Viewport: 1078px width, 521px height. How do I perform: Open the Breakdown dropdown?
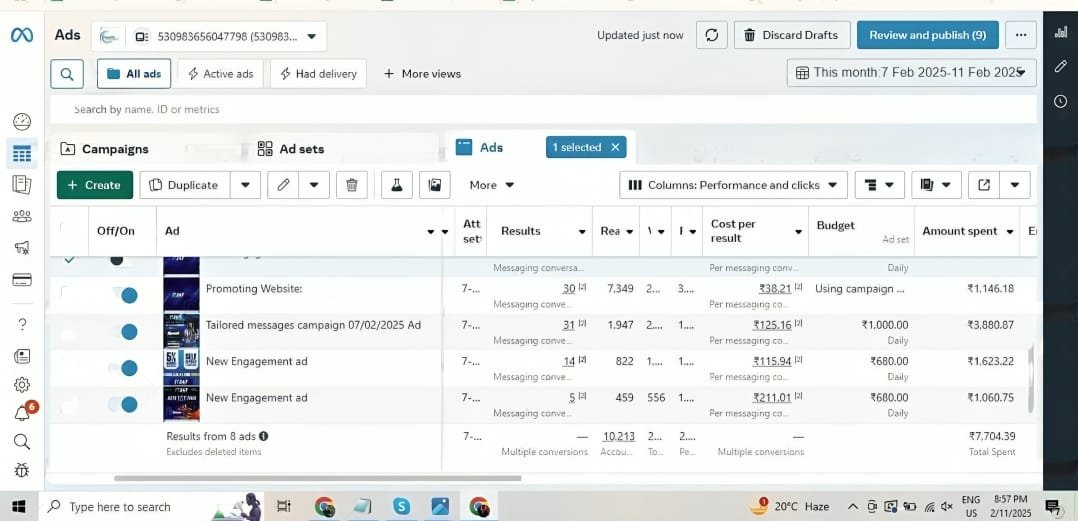pyautogui.click(x=879, y=185)
